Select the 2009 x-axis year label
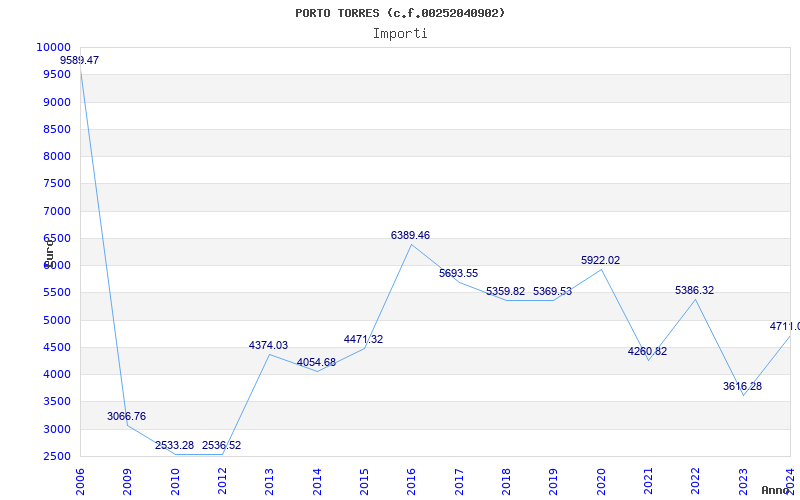 click(x=127, y=482)
